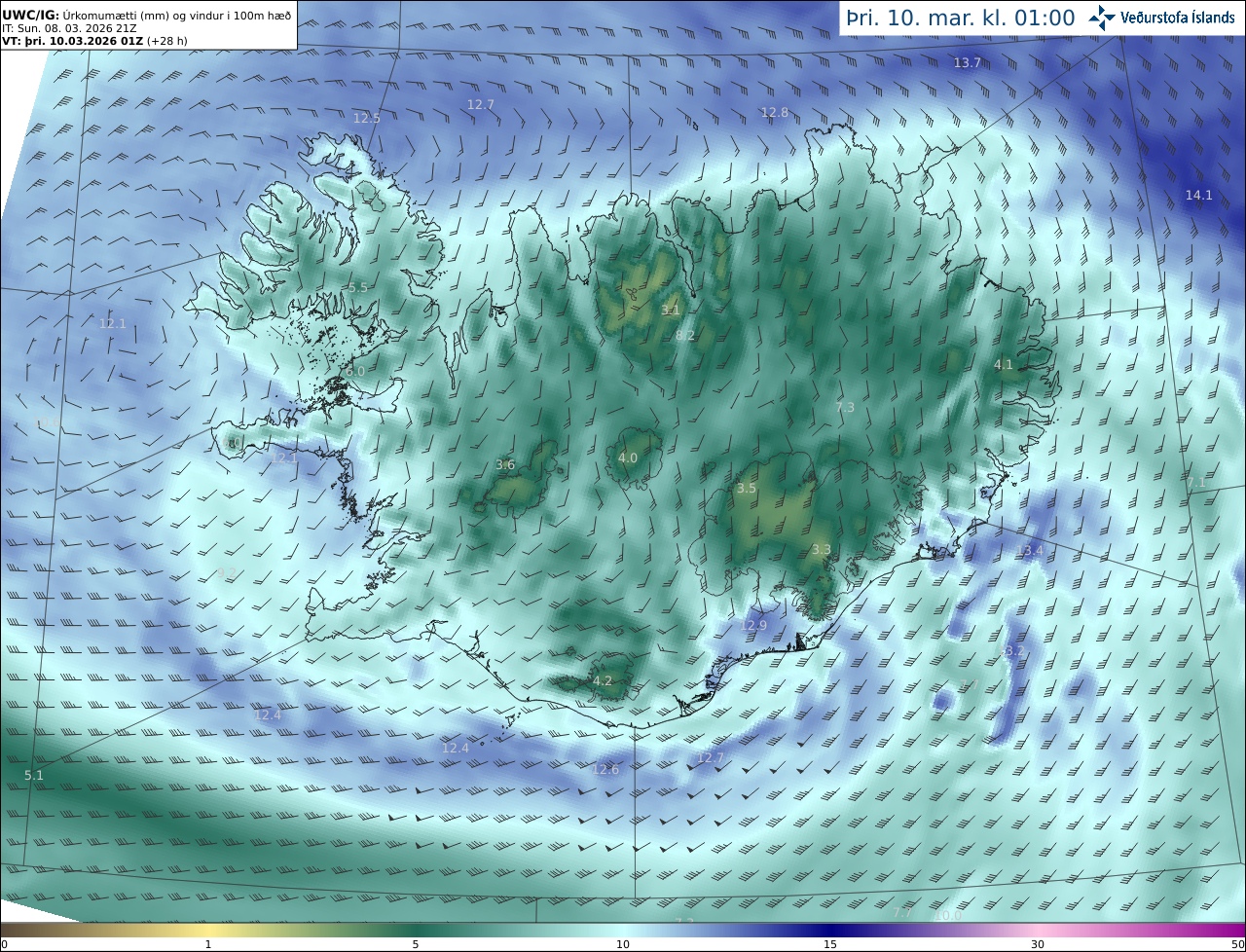Image resolution: width=1246 pixels, height=952 pixels.
Task: Click the 13.4 value label
Action: [x=1029, y=551]
